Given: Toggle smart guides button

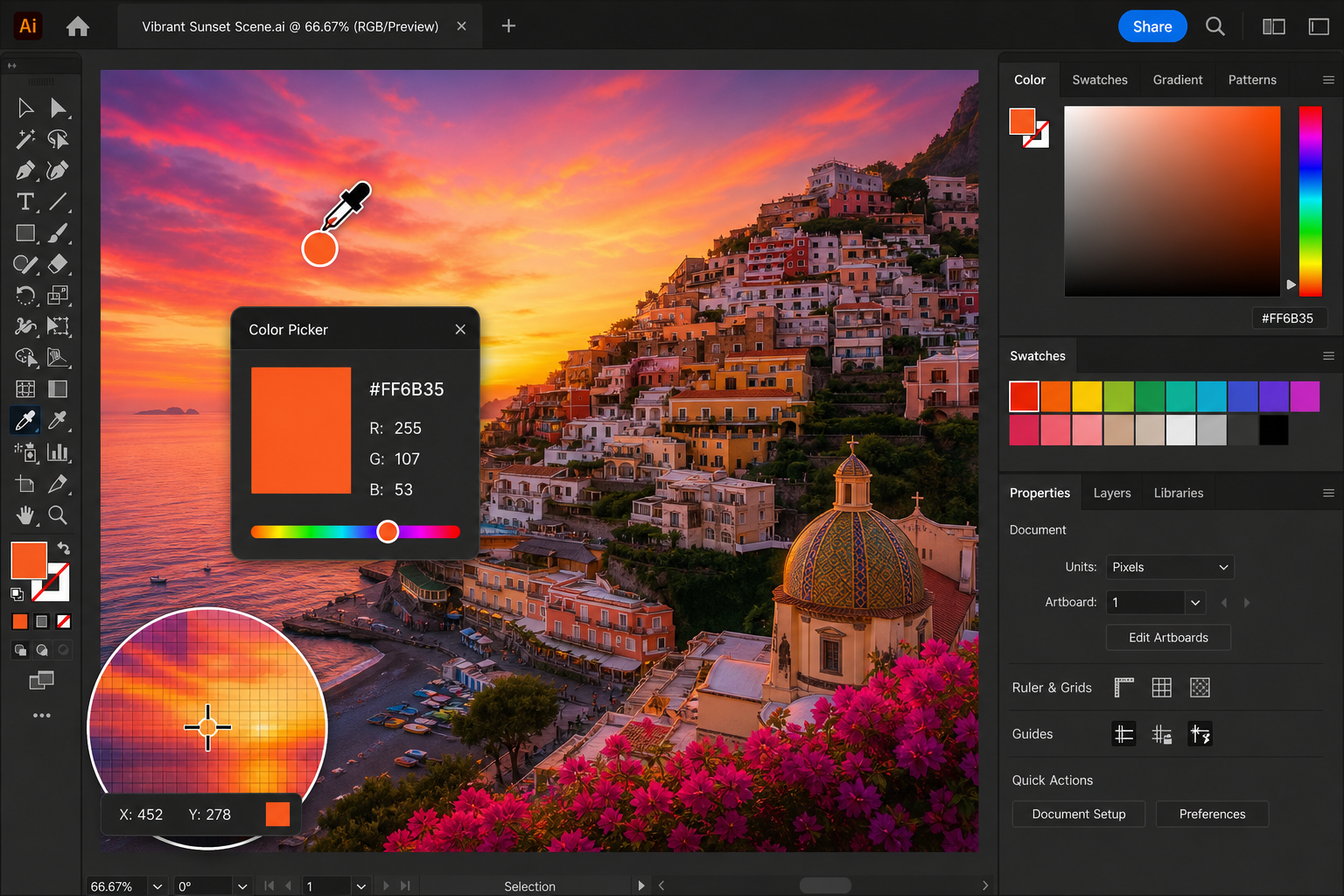Looking at the screenshot, I should (x=1200, y=734).
